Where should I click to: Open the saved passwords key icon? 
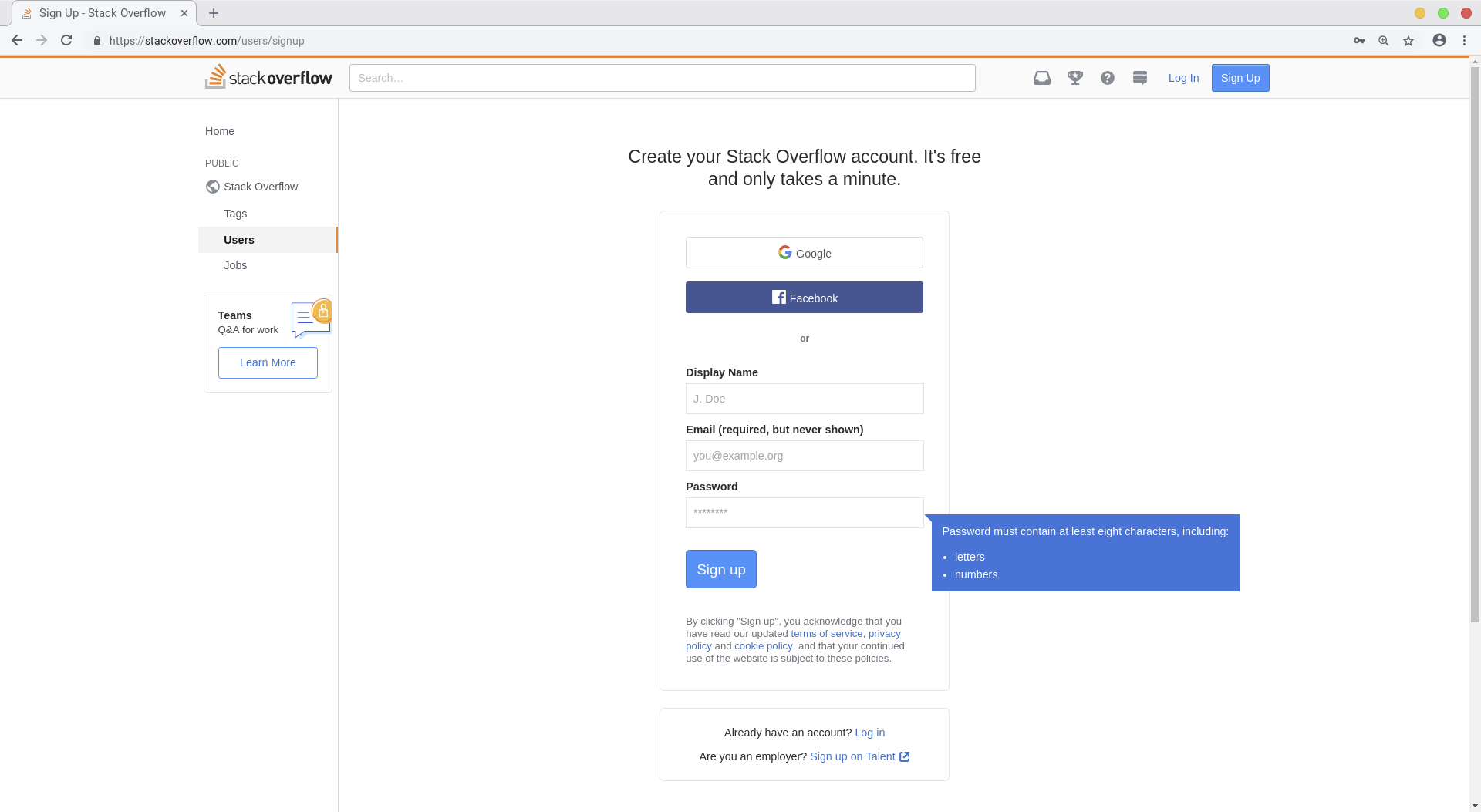pos(1359,41)
